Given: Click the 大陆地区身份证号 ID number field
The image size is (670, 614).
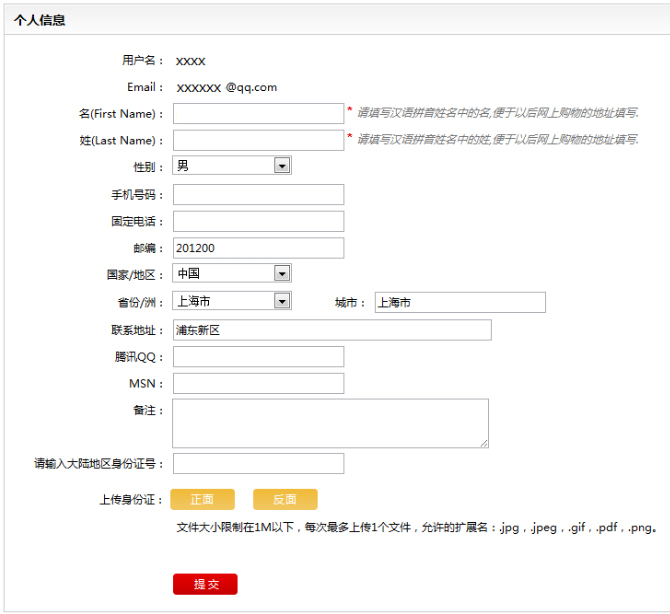Looking at the screenshot, I should coord(258,464).
